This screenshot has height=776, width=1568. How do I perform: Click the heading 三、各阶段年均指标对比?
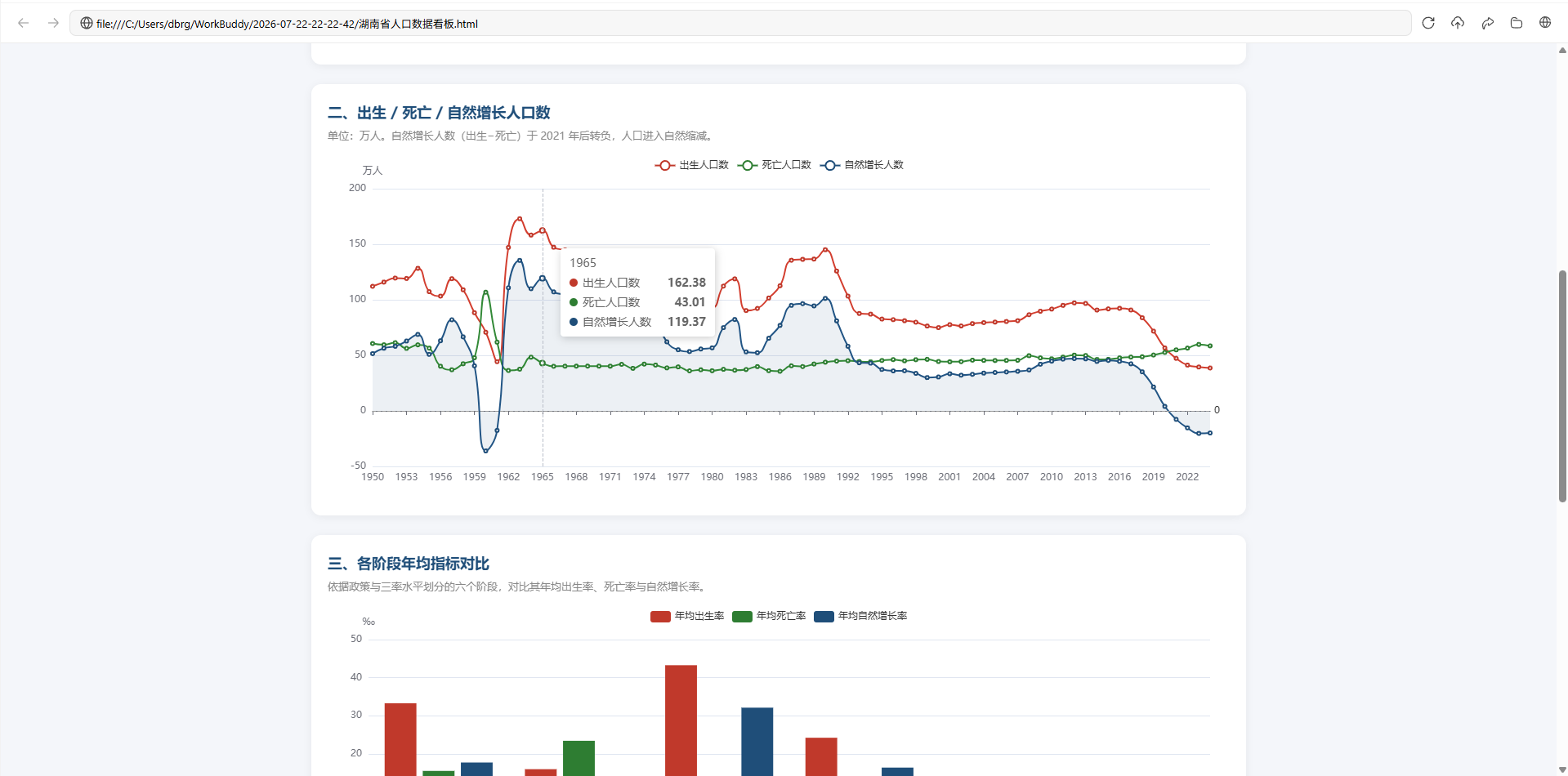(409, 564)
